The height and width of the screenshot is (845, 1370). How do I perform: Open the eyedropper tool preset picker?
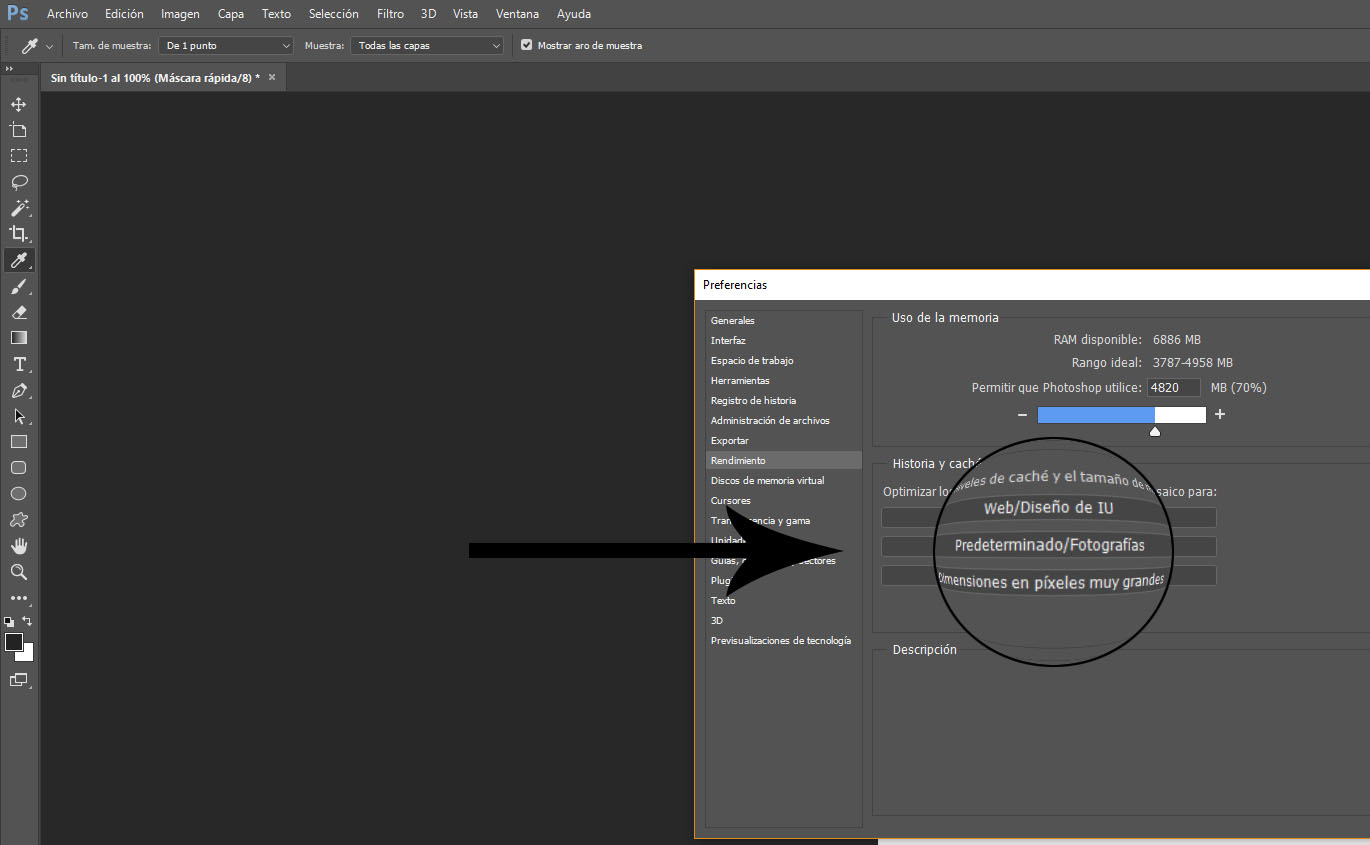38,46
